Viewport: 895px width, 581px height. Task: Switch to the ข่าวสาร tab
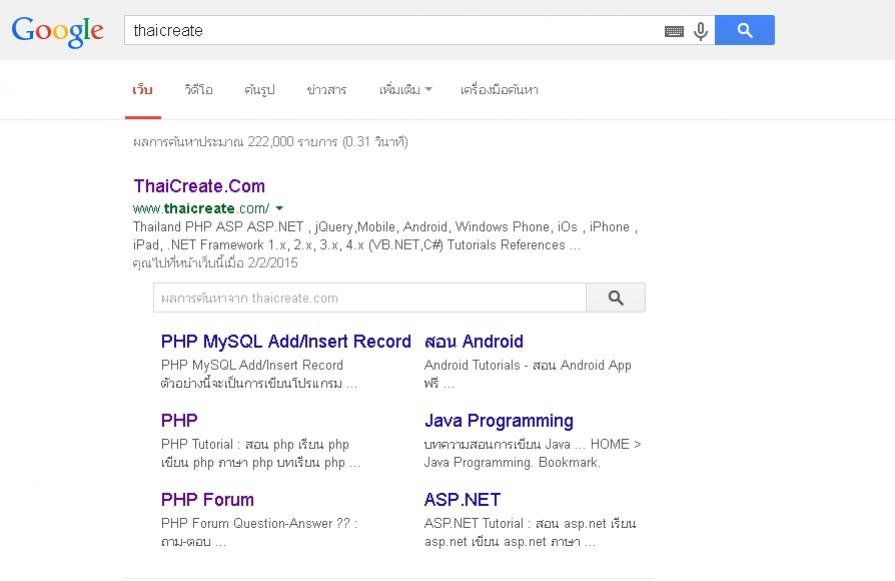coord(326,90)
